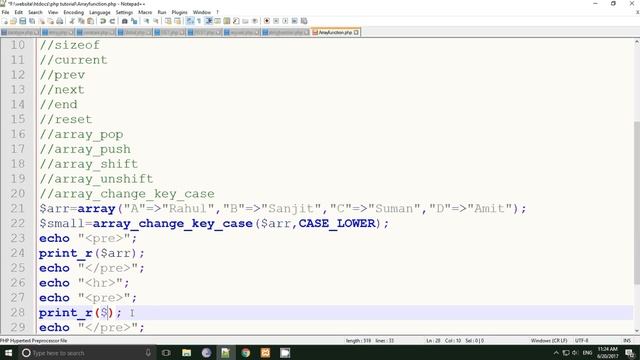Click the UTF-8 encoding status field
The height and width of the screenshot is (360, 640).
click(x=582, y=340)
